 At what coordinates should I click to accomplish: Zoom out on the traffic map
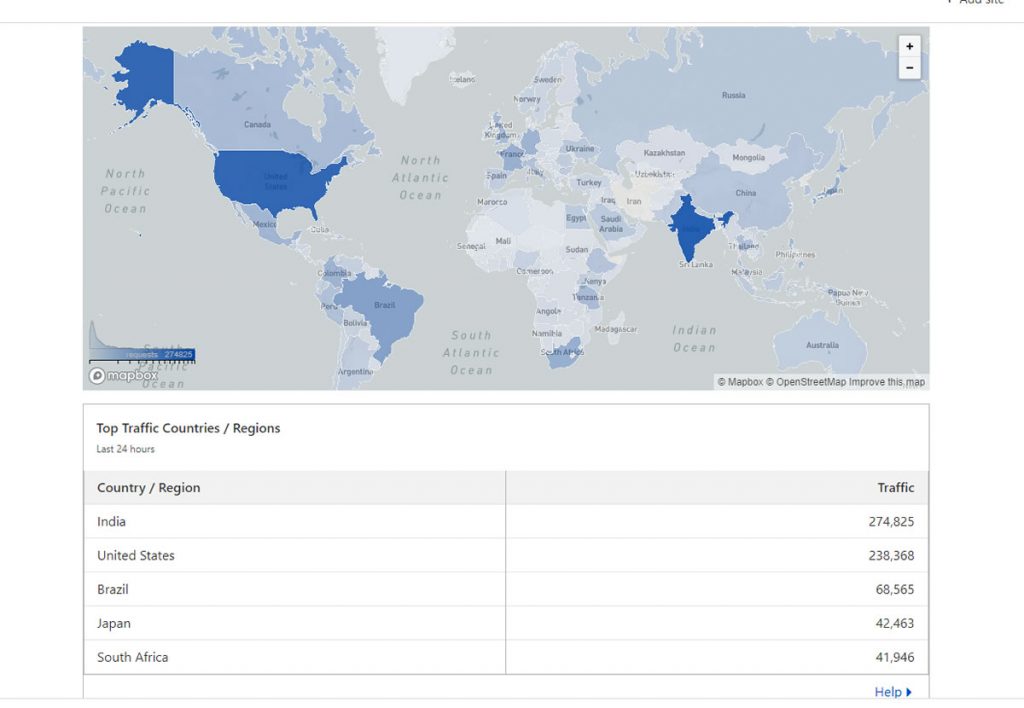click(909, 68)
